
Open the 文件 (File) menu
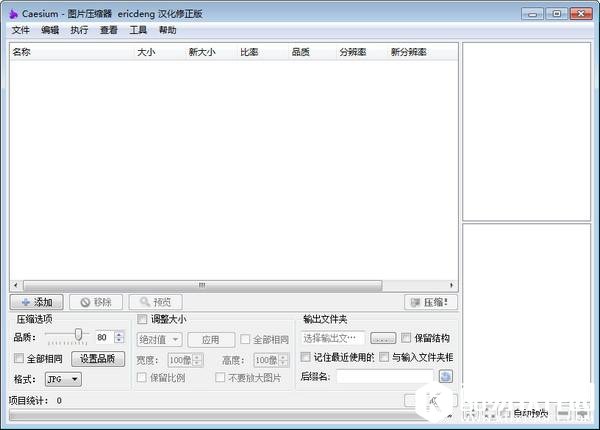[x=20, y=30]
